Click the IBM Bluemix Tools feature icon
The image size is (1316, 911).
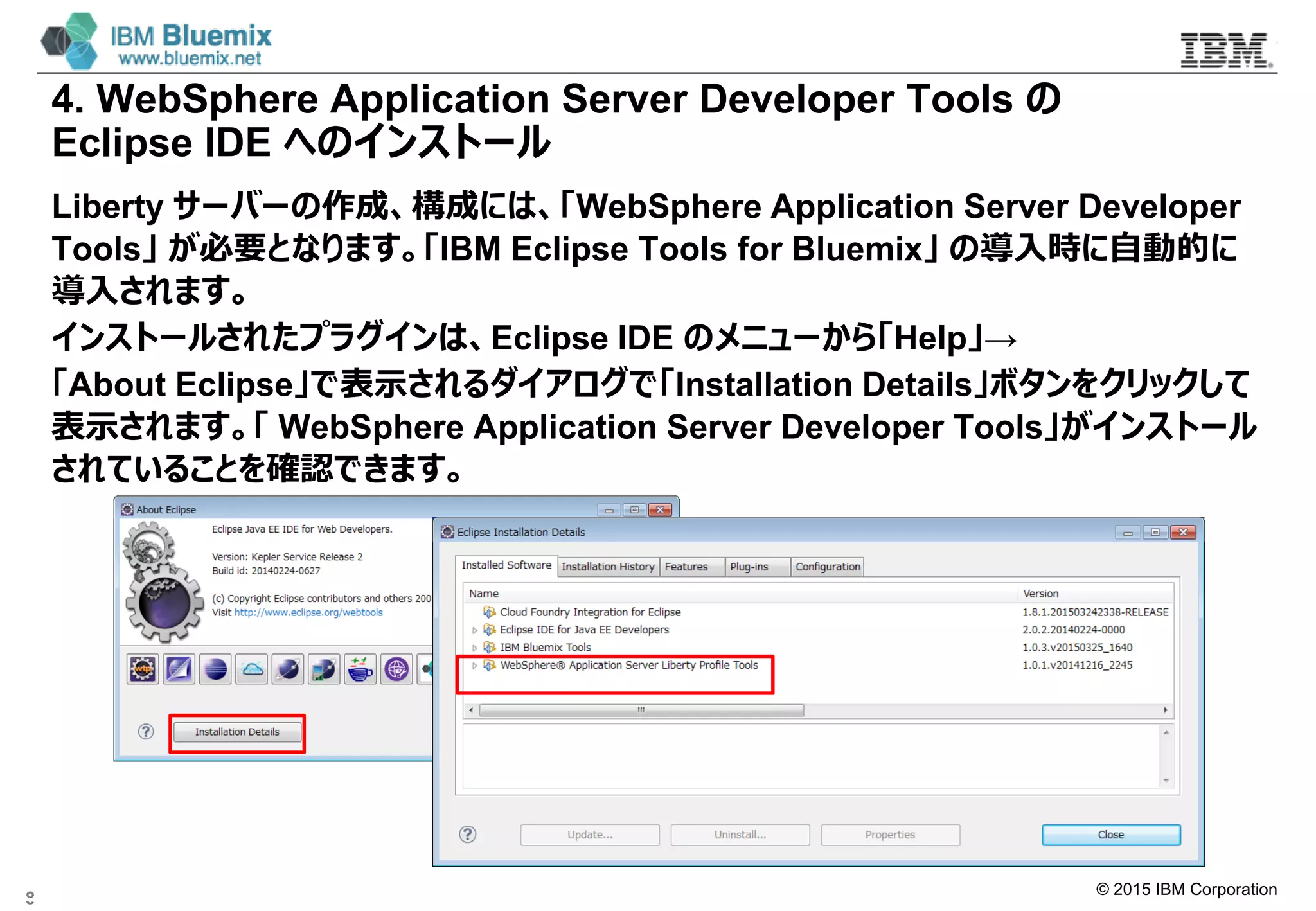coord(490,647)
